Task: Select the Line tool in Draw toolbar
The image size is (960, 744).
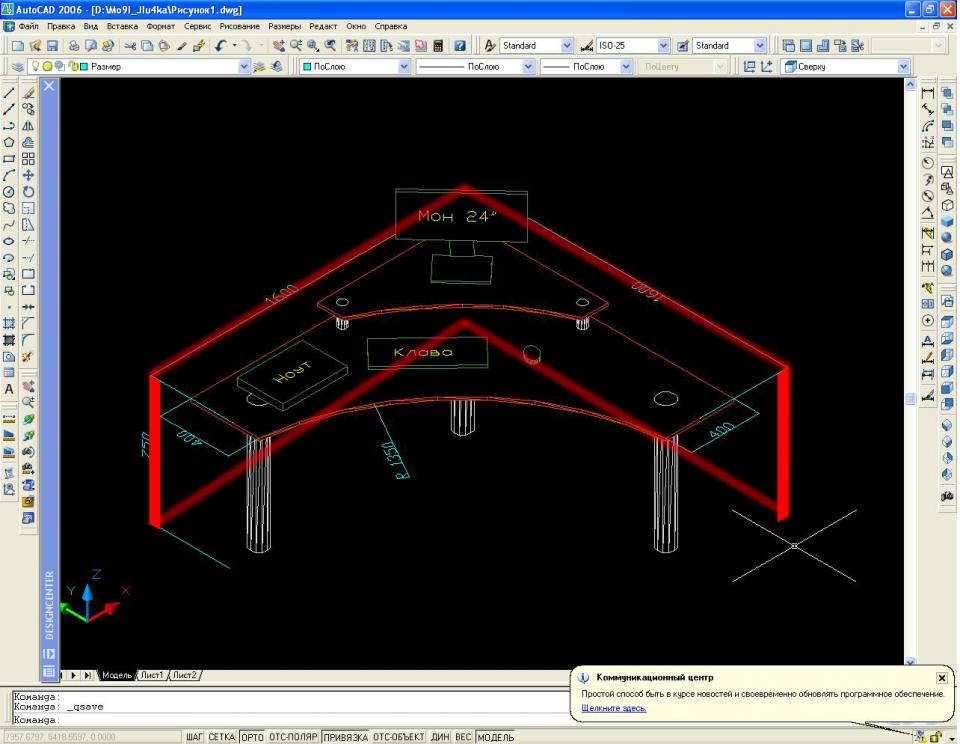Action: click(x=9, y=92)
